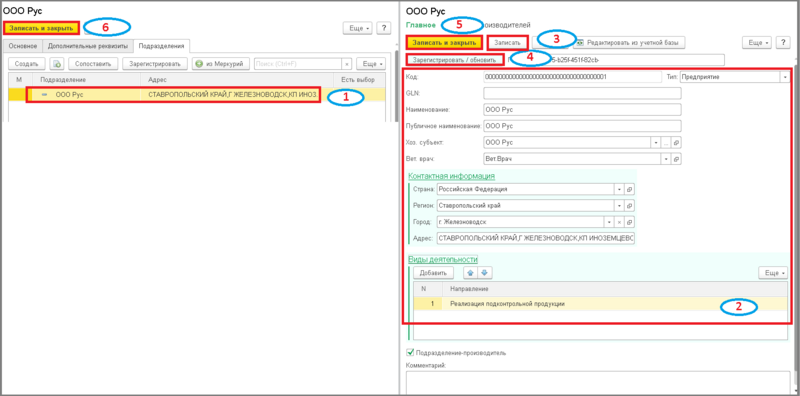The image size is (800, 396).
Task: Click the green plus 'из Меркурий' button
Action: 221,64
